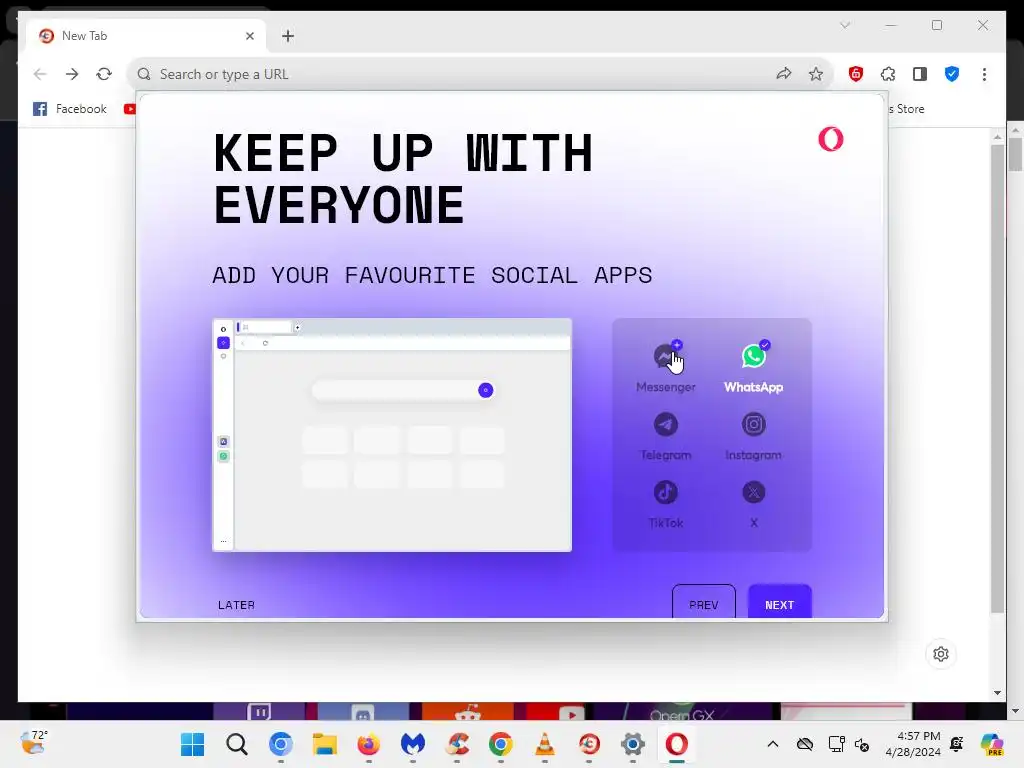Open the extensions puzzle-piece menu
Viewport: 1024px width, 768px height.
coord(888,74)
